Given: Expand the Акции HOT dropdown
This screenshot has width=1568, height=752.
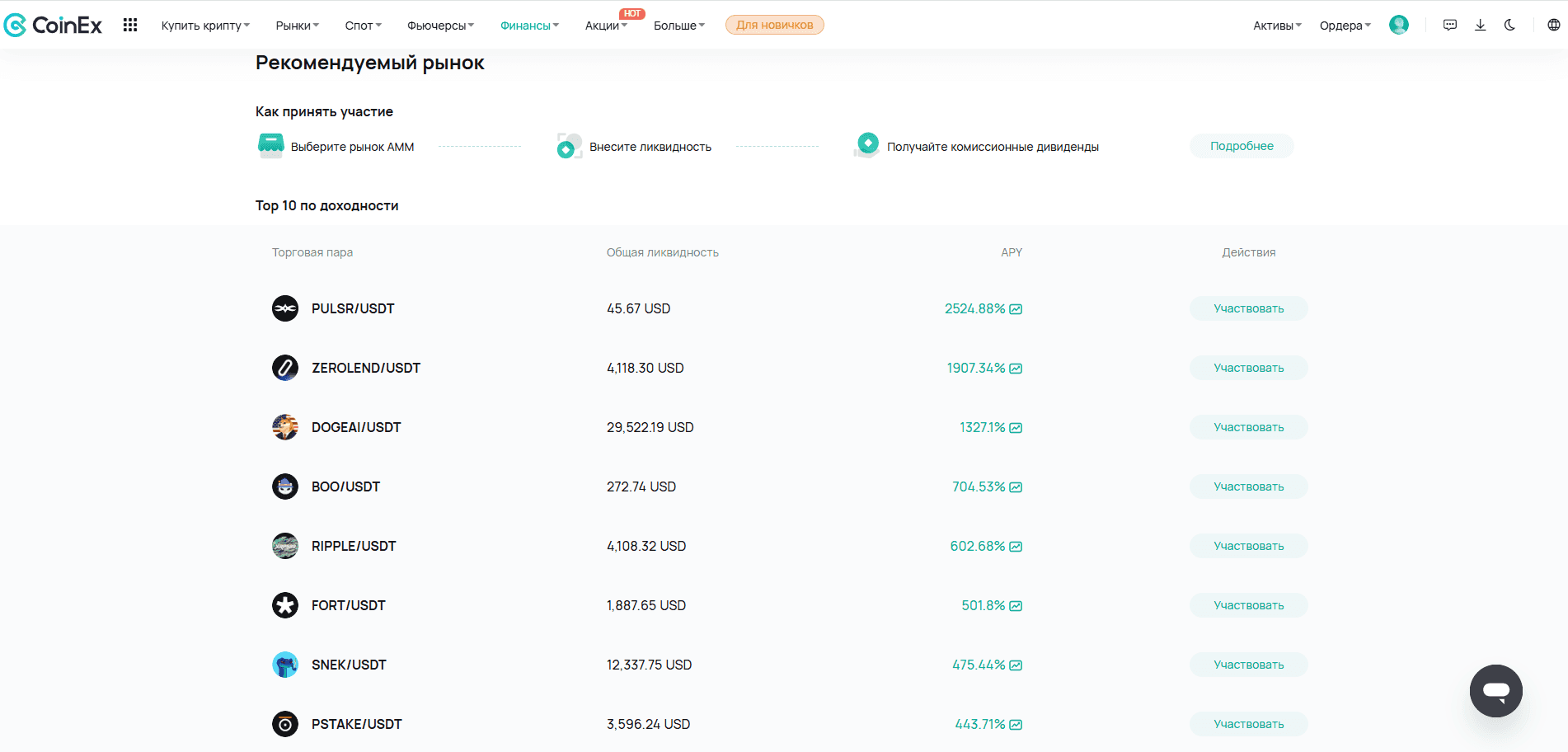Looking at the screenshot, I should 607,26.
